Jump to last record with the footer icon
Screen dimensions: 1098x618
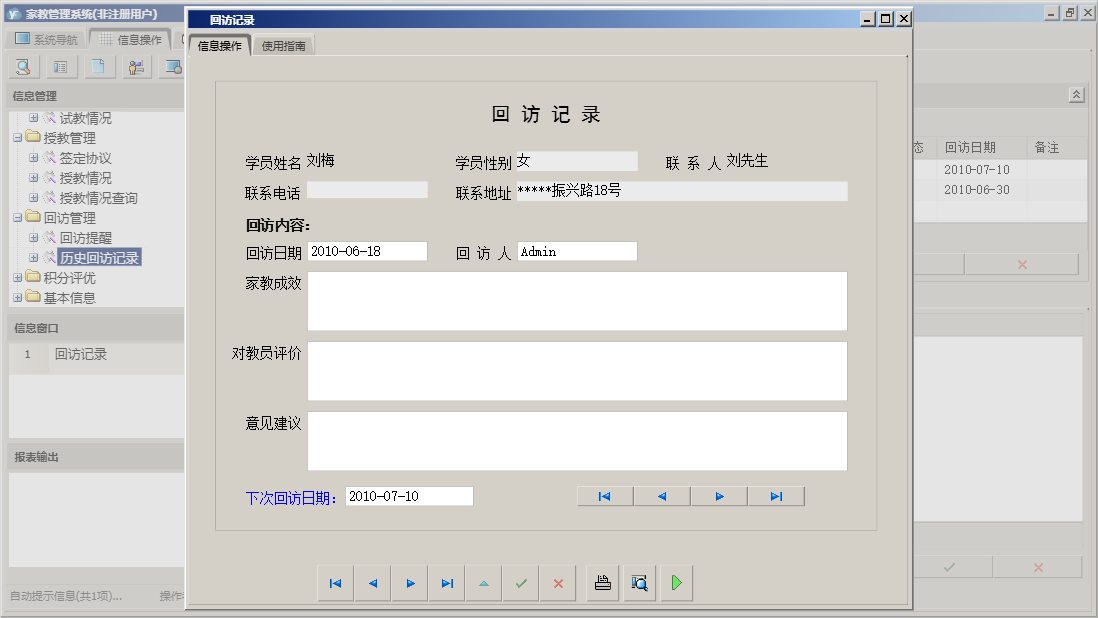point(446,582)
